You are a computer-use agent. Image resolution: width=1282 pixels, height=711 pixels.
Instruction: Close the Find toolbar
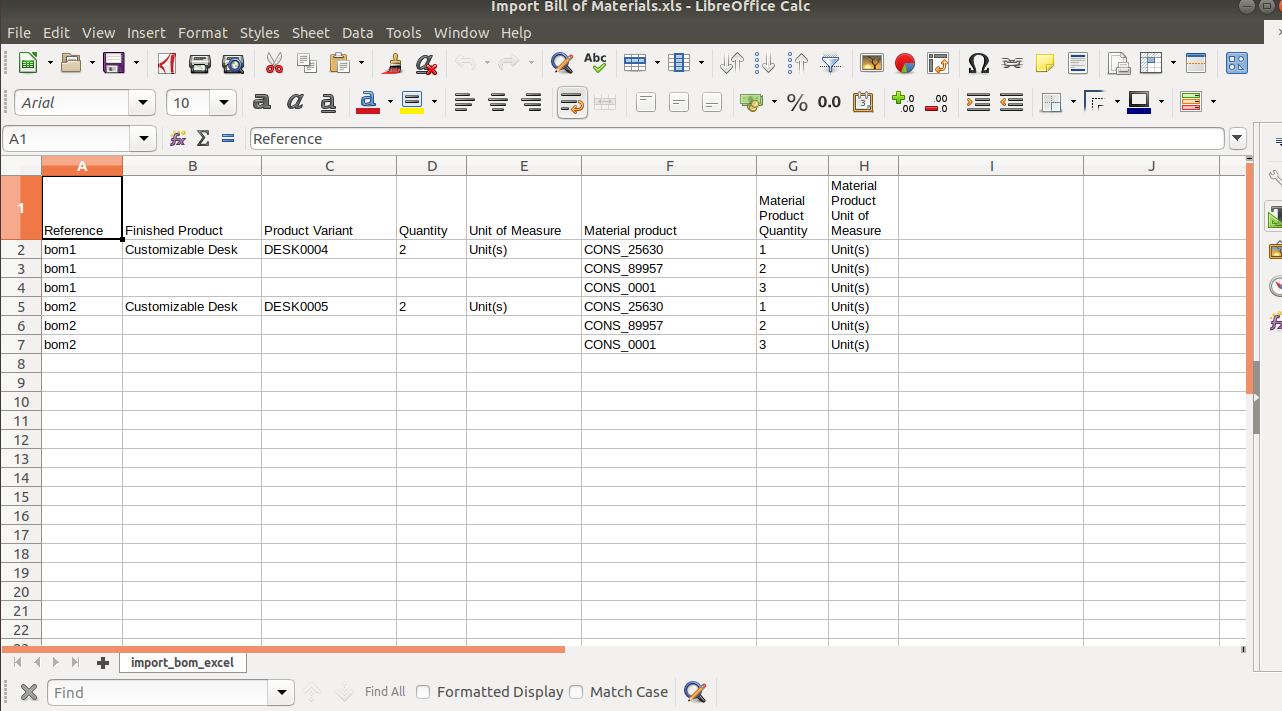[29, 692]
